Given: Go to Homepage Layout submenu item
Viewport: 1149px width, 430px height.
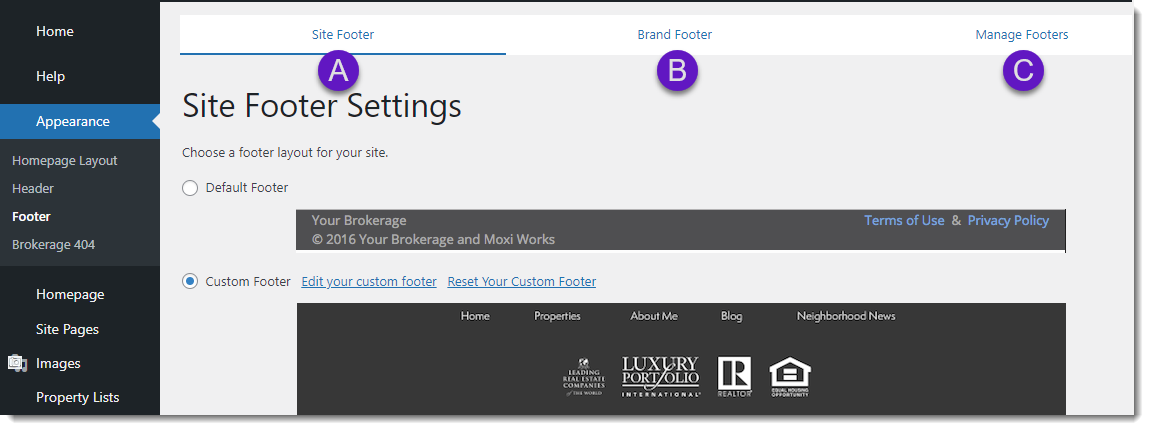Looking at the screenshot, I should (x=65, y=161).
